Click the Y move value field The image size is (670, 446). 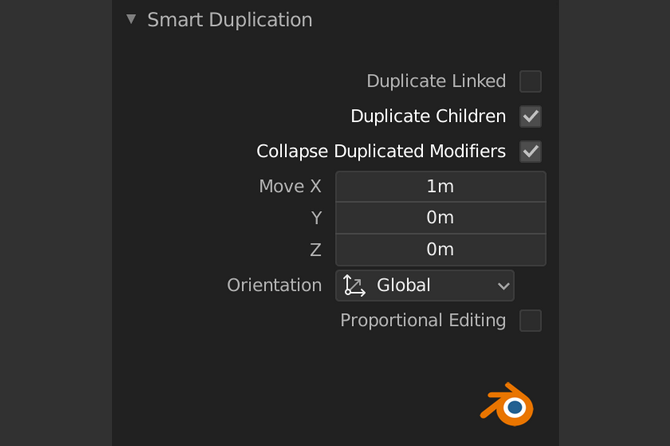click(x=440, y=218)
